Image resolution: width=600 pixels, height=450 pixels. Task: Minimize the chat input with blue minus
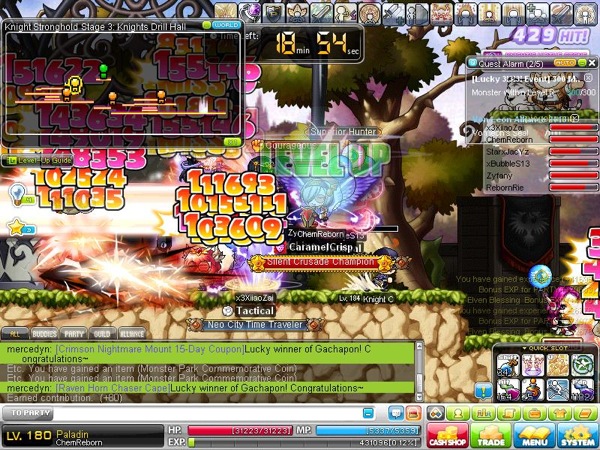[368, 413]
